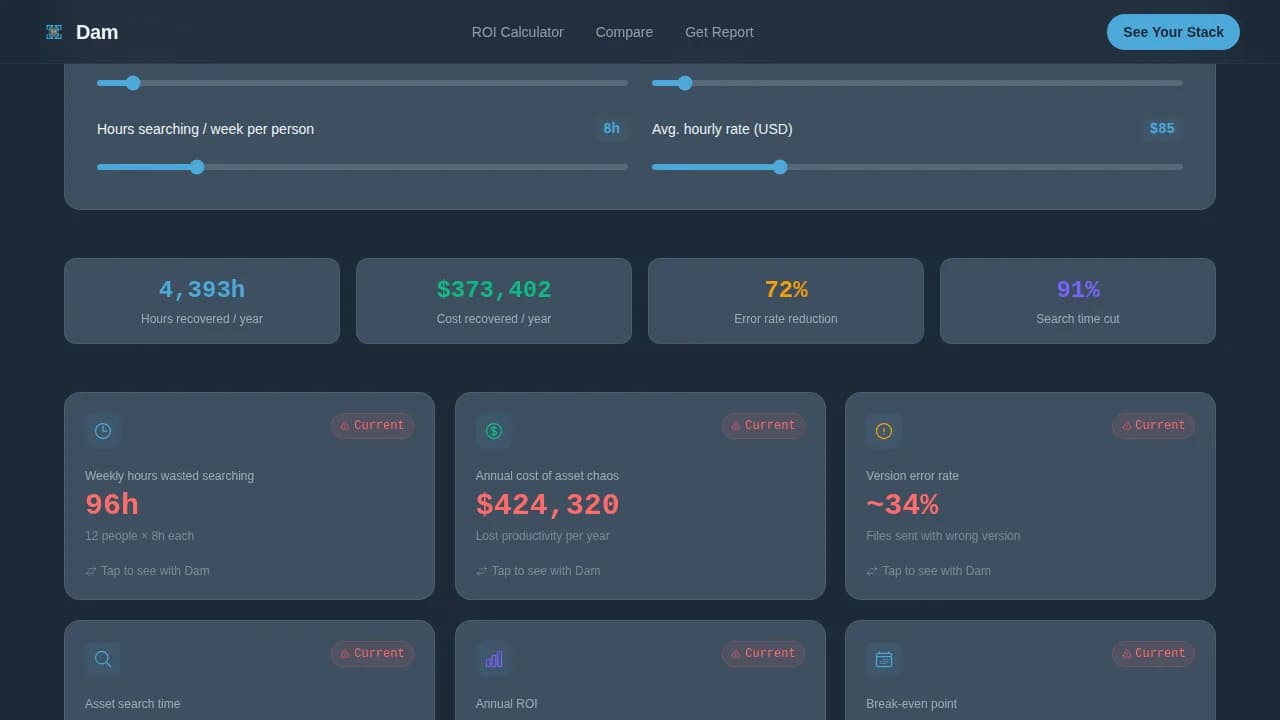Click the clock icon on weekly hours card

(x=103, y=431)
